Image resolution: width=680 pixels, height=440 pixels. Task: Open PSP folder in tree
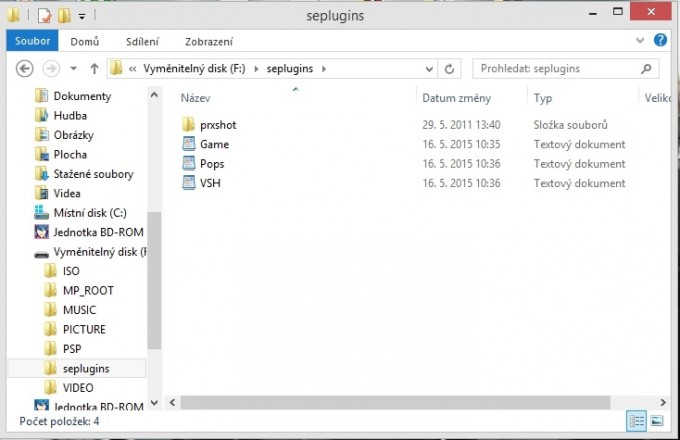tap(72, 349)
